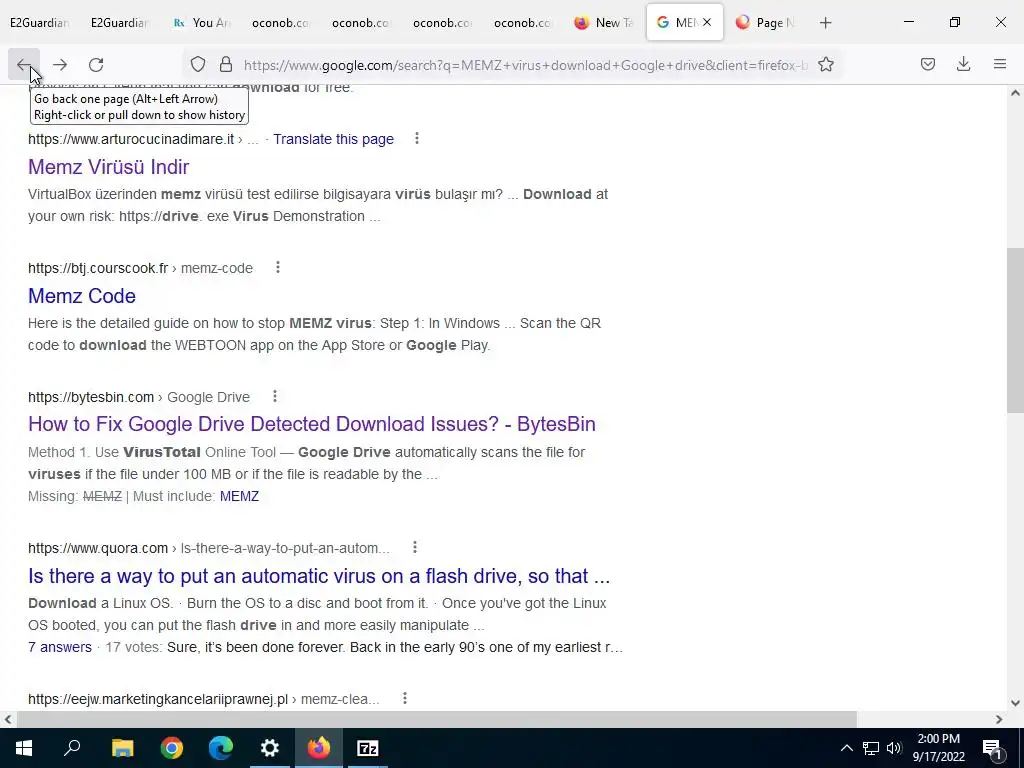The height and width of the screenshot is (768, 1024).
Task: Switch to the You Are tab
Action: pos(201,23)
